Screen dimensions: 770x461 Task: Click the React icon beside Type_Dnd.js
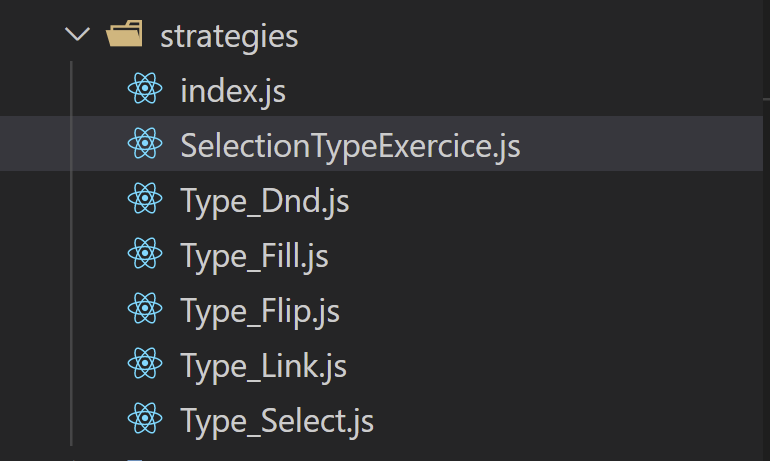[145, 201]
